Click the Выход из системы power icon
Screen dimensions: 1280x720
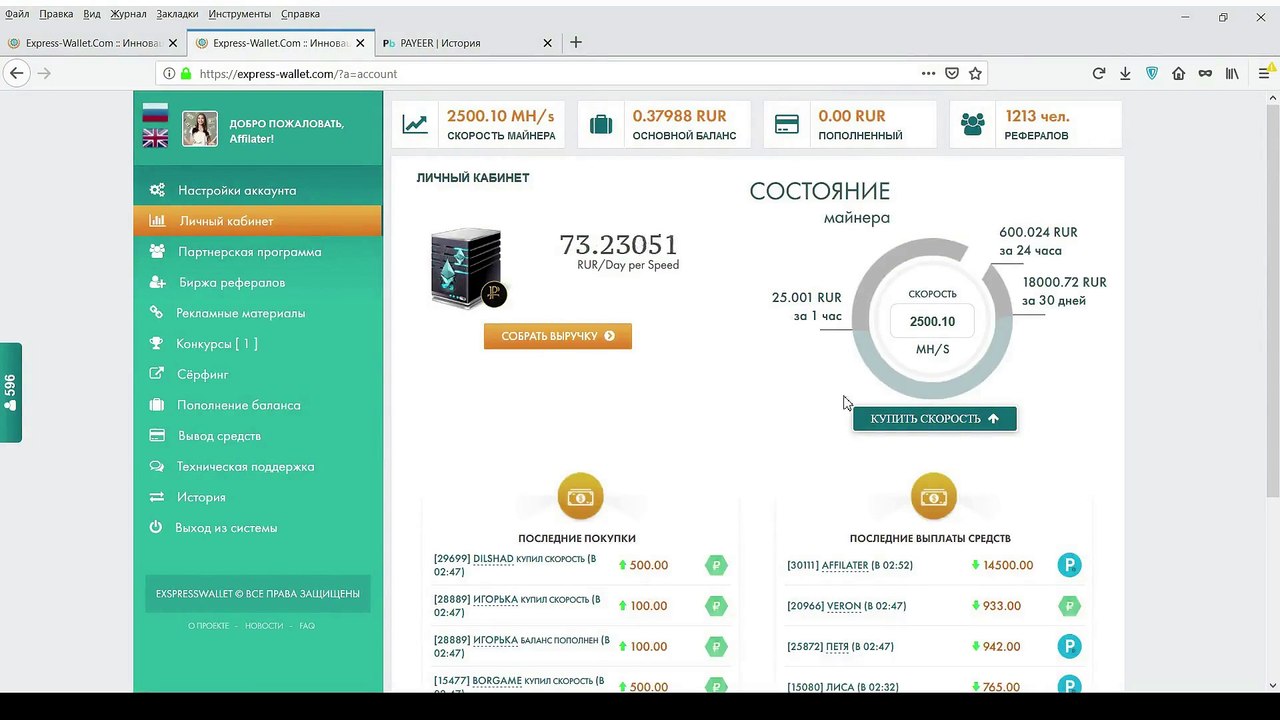coord(156,527)
